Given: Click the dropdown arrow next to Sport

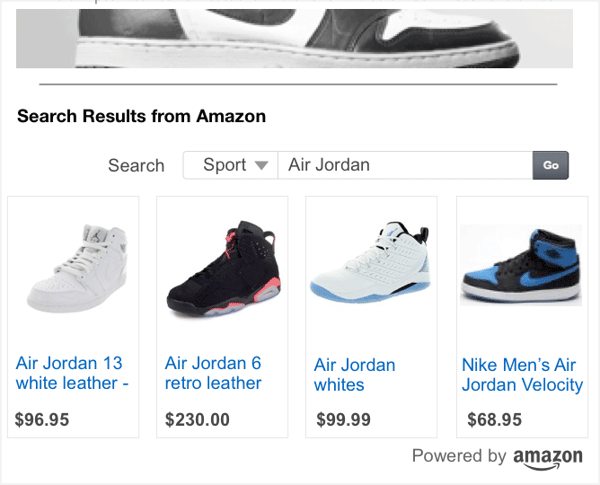Looking at the screenshot, I should pyautogui.click(x=261, y=166).
